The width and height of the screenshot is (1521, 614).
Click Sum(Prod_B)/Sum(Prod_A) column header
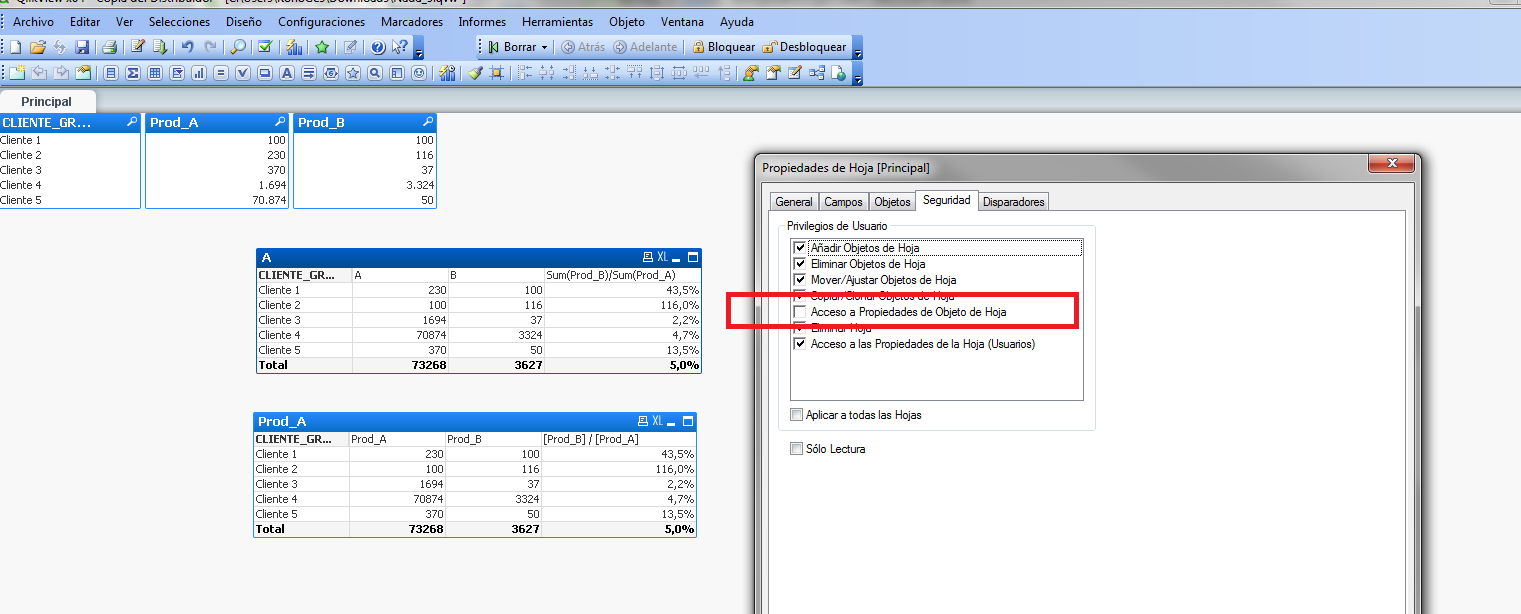[622, 275]
